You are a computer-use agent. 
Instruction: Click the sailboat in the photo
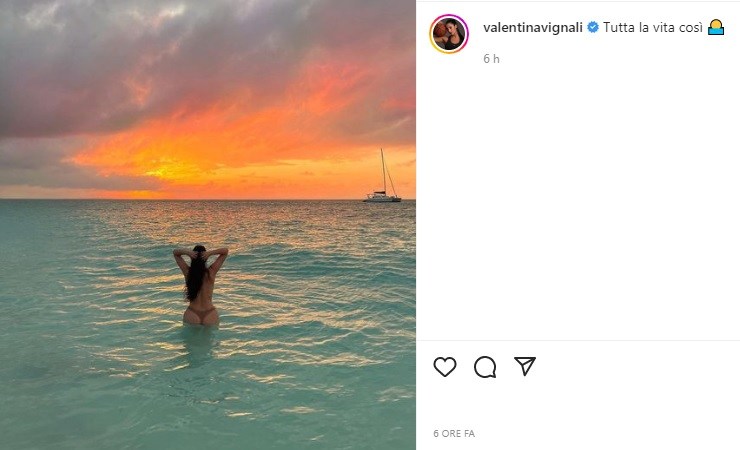click(382, 195)
